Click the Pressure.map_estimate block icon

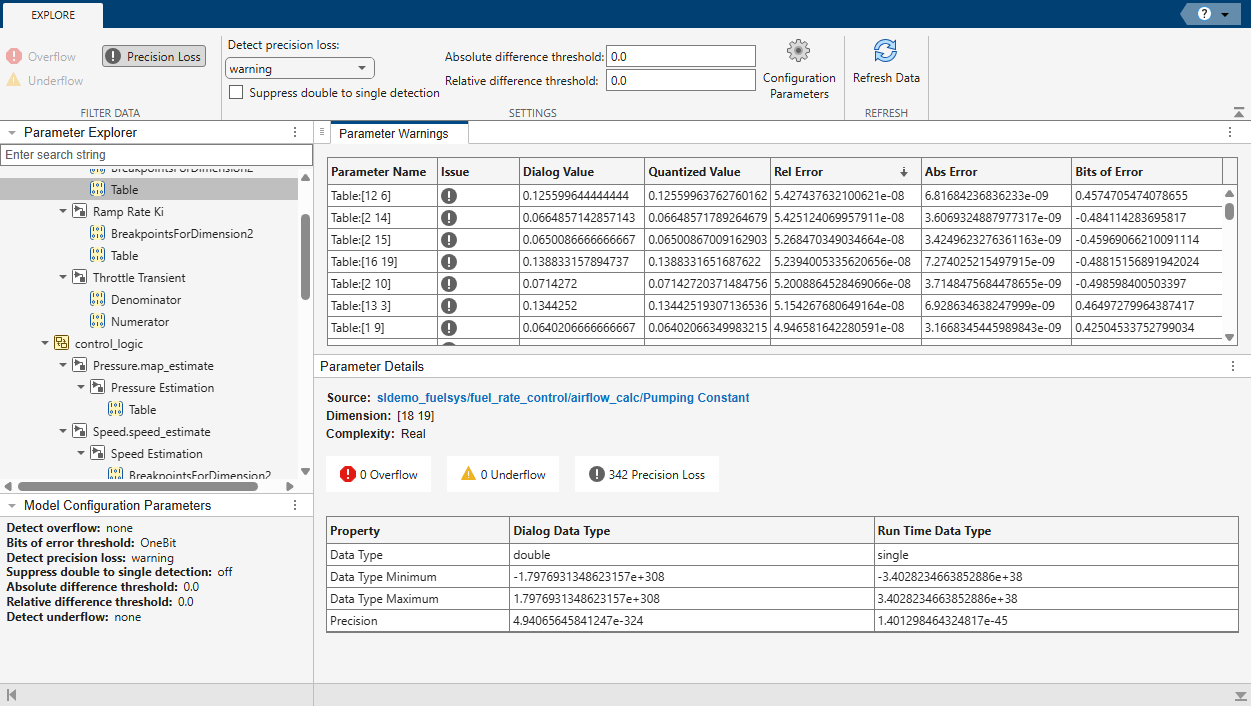point(80,365)
